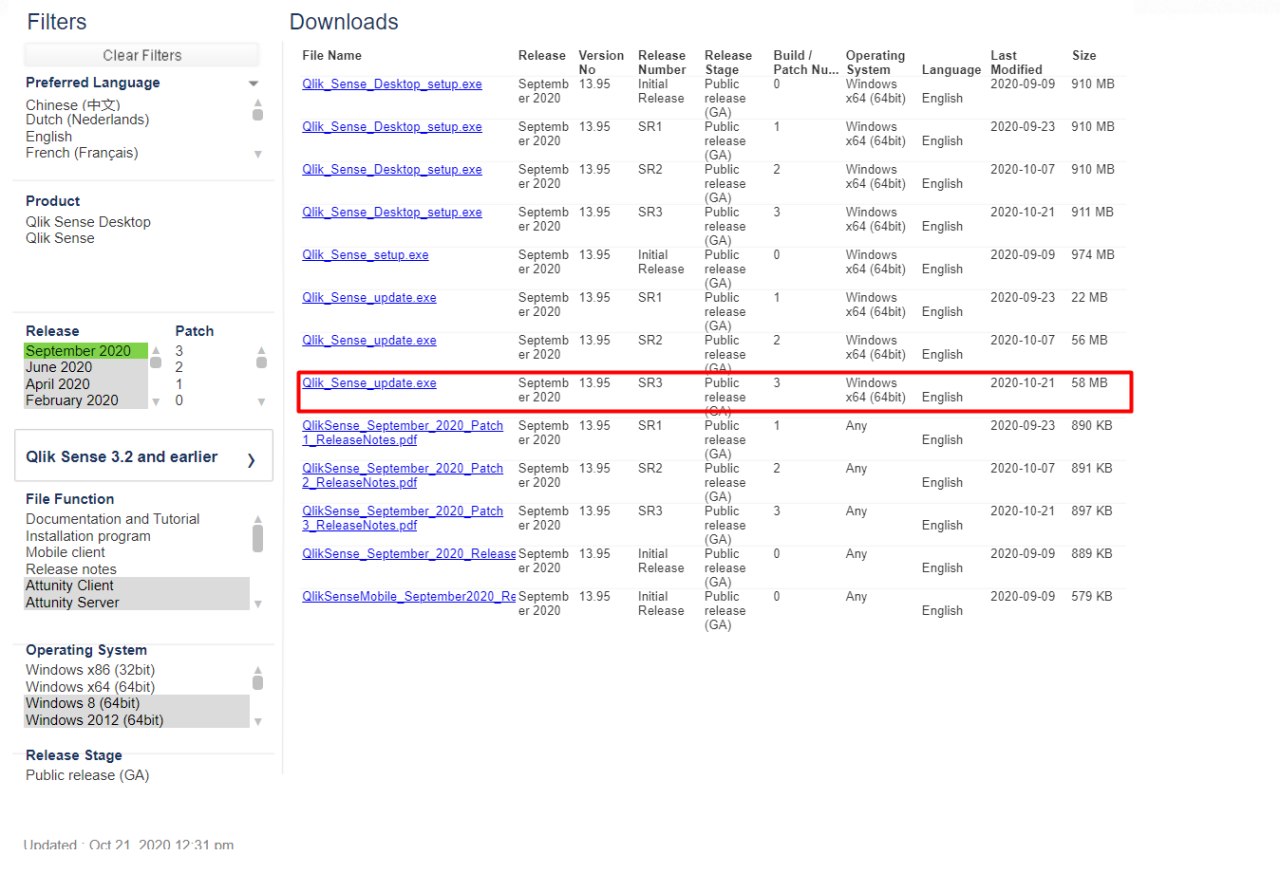
Task: Open the QlikSense_September_2020_Release notes link, 889 KB
Action: click(x=409, y=554)
